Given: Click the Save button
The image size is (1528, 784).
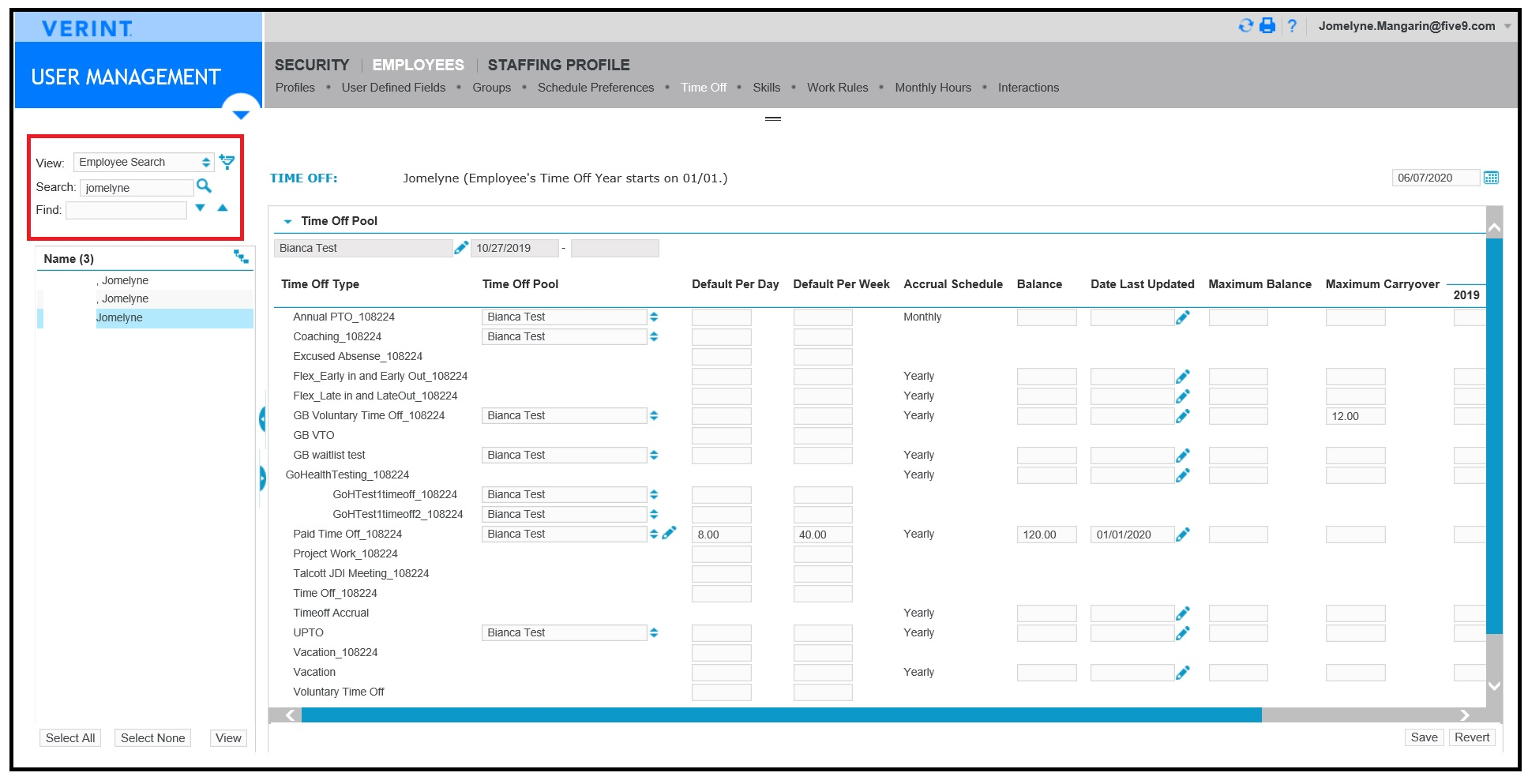Looking at the screenshot, I should pos(1424,737).
